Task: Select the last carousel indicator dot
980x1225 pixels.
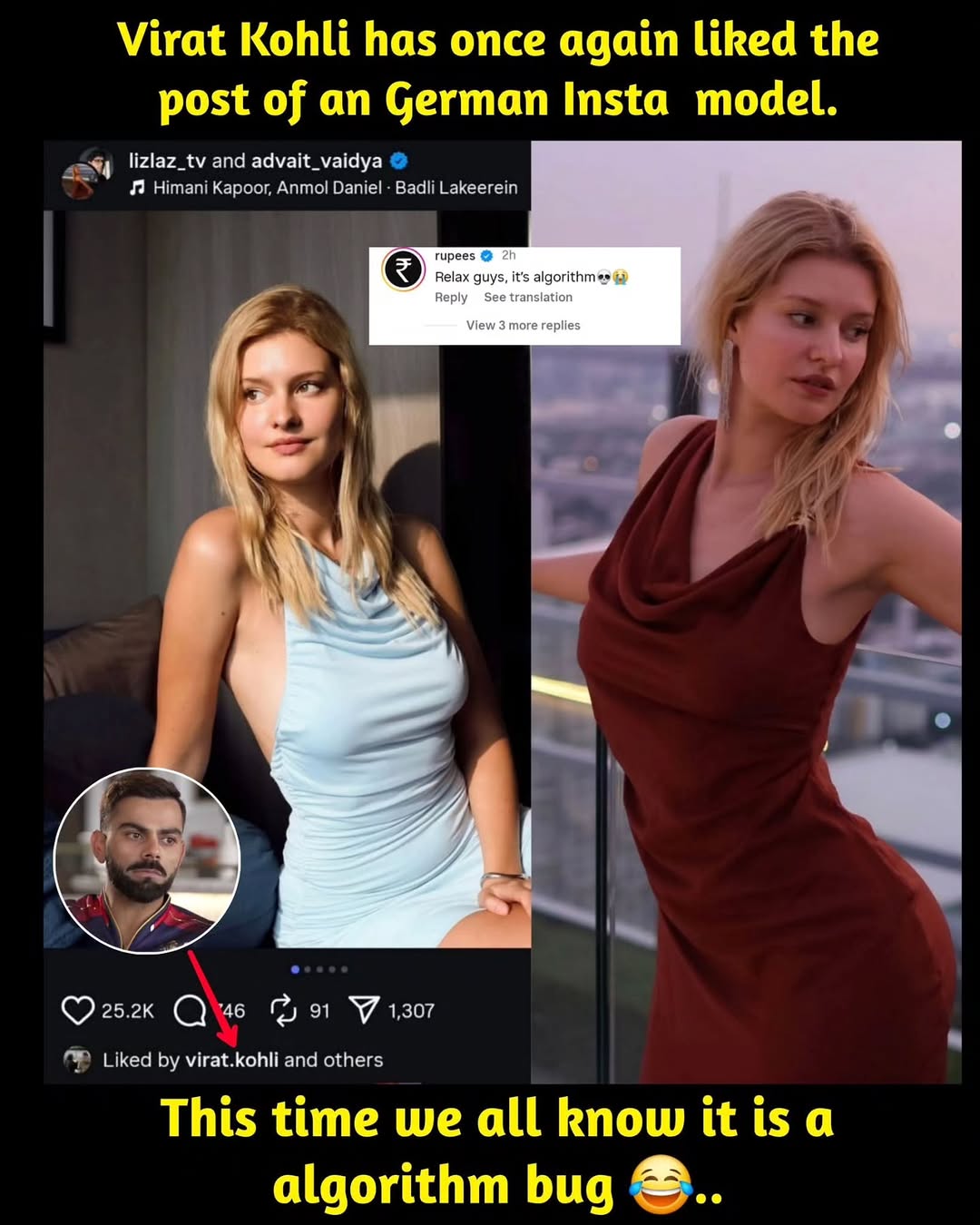Action: click(x=344, y=969)
